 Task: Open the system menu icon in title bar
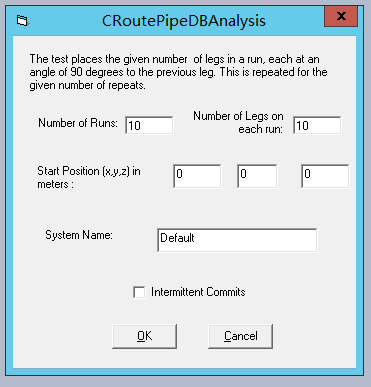click(x=22, y=21)
